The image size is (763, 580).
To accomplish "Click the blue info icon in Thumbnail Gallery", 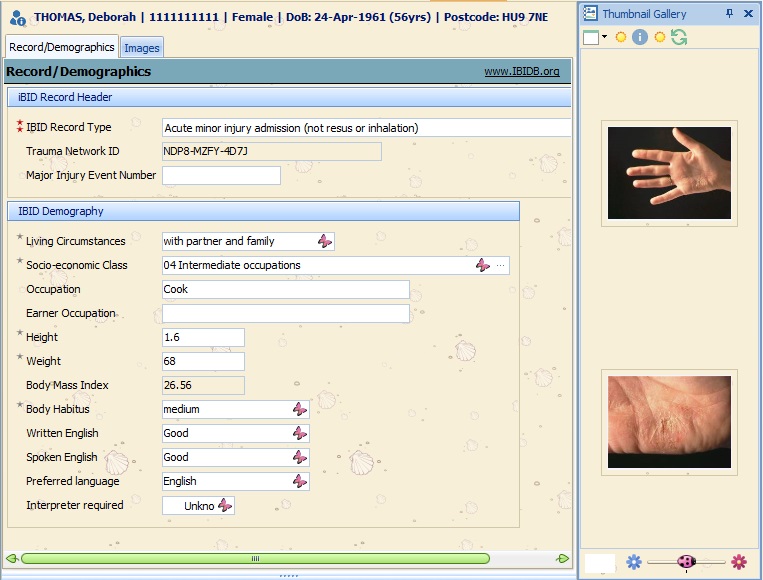I will pyautogui.click(x=640, y=37).
